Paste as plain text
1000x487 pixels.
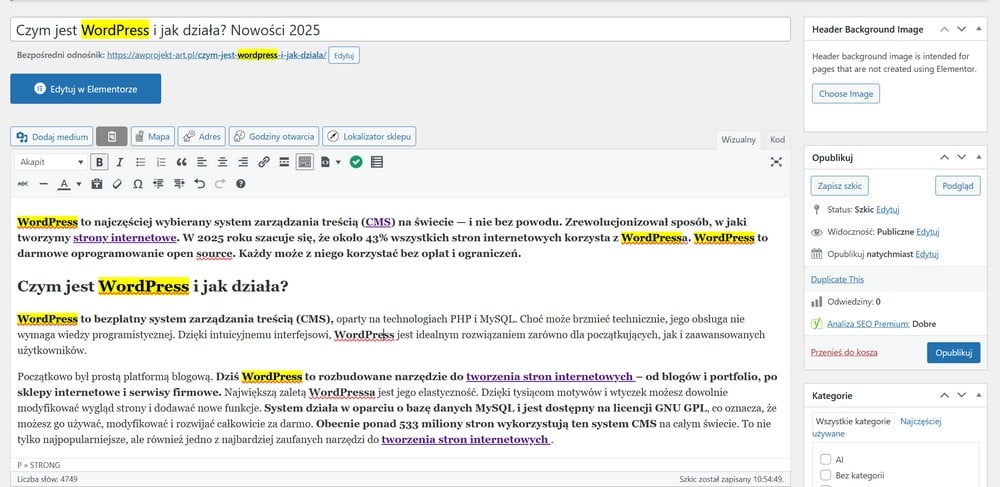tap(97, 184)
